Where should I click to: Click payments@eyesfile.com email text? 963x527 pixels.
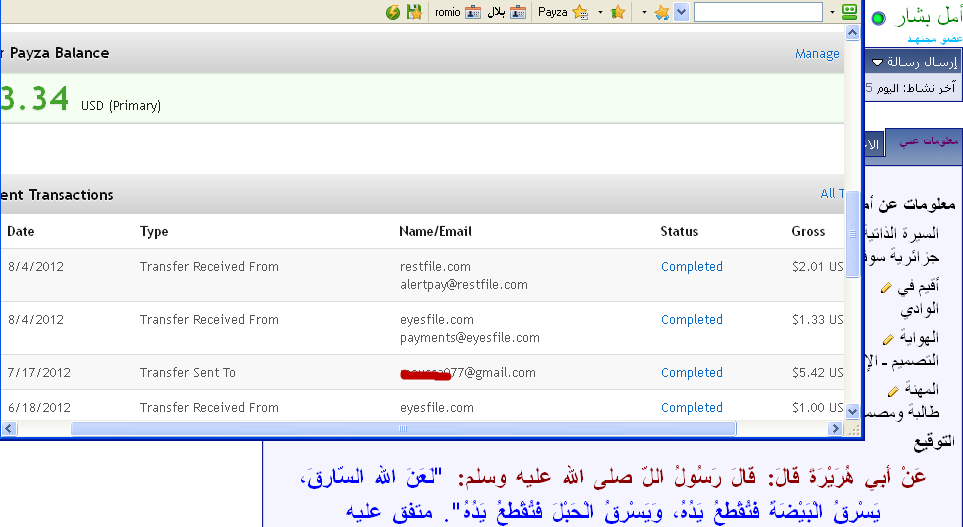point(470,337)
